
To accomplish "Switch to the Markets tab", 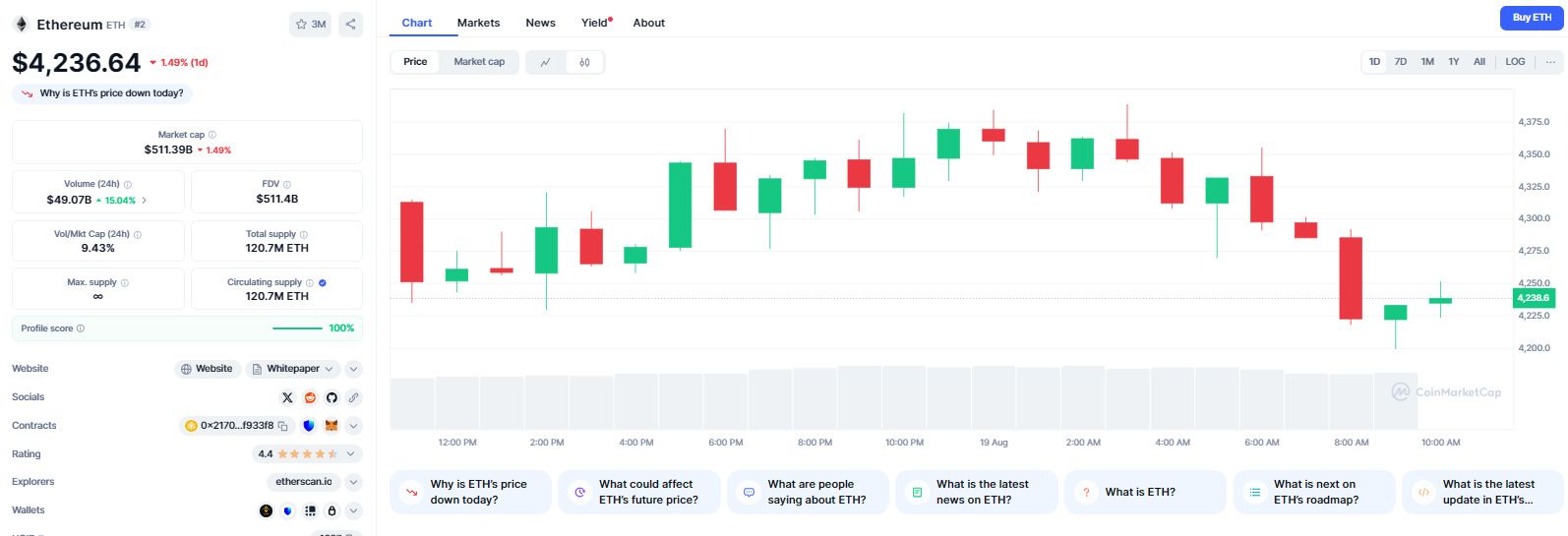I will [x=478, y=23].
